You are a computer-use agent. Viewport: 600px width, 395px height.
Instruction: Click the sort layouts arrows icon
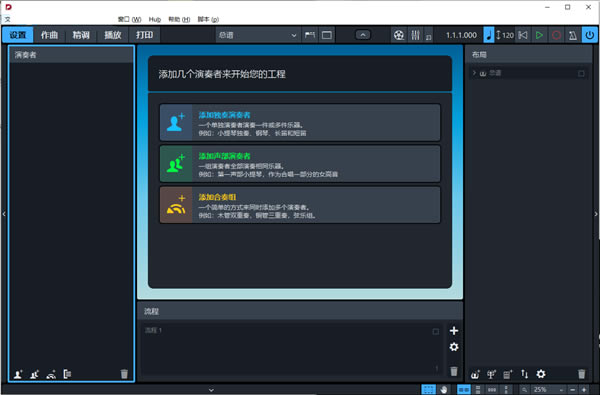point(524,374)
